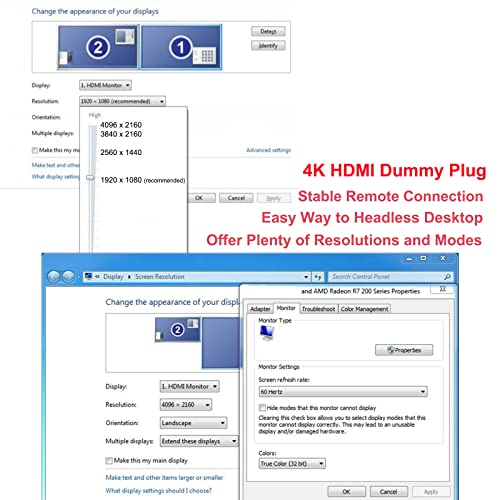Click the Identify button in upper display panel
Screen dimensions: 500x500
click(268, 46)
